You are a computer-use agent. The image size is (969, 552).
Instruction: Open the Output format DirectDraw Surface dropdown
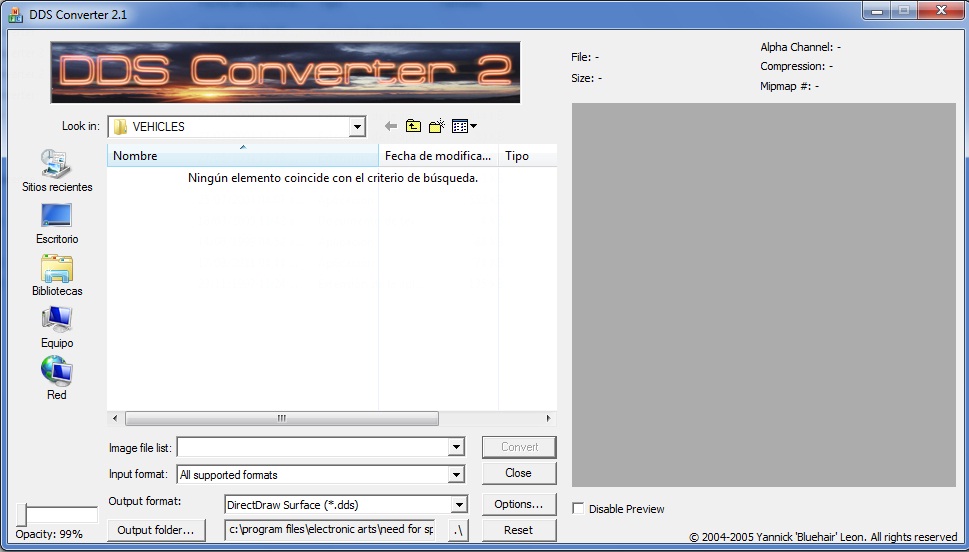[459, 505]
